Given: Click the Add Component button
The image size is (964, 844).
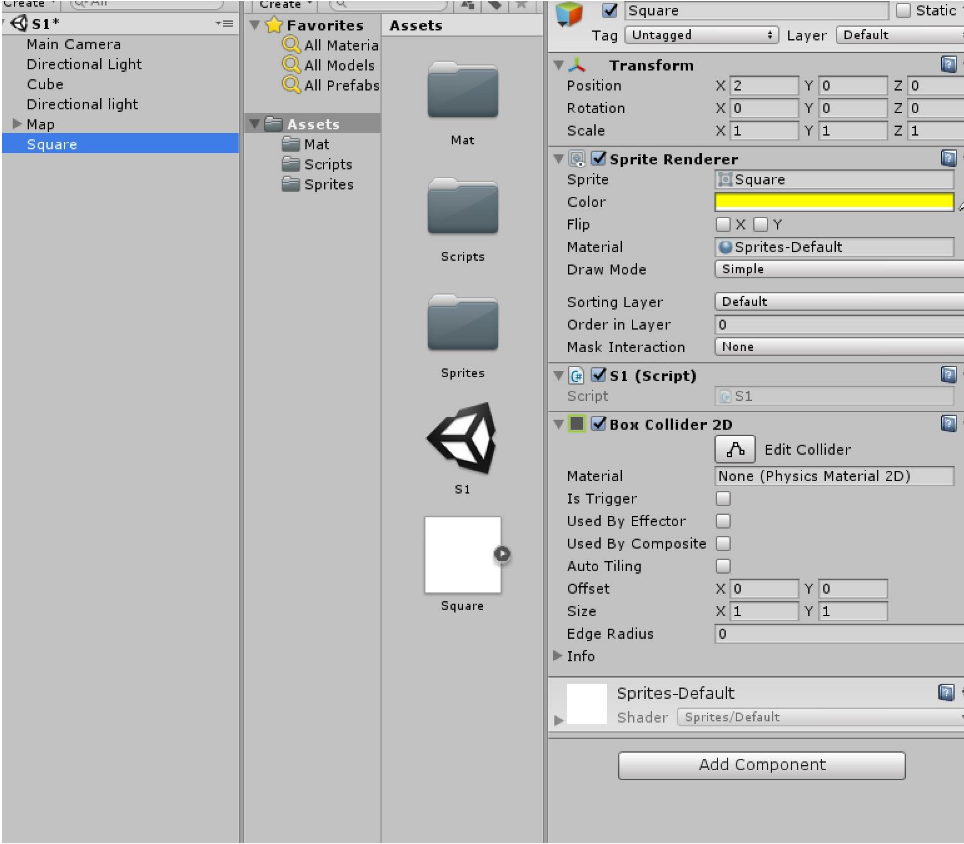Looking at the screenshot, I should (762, 765).
